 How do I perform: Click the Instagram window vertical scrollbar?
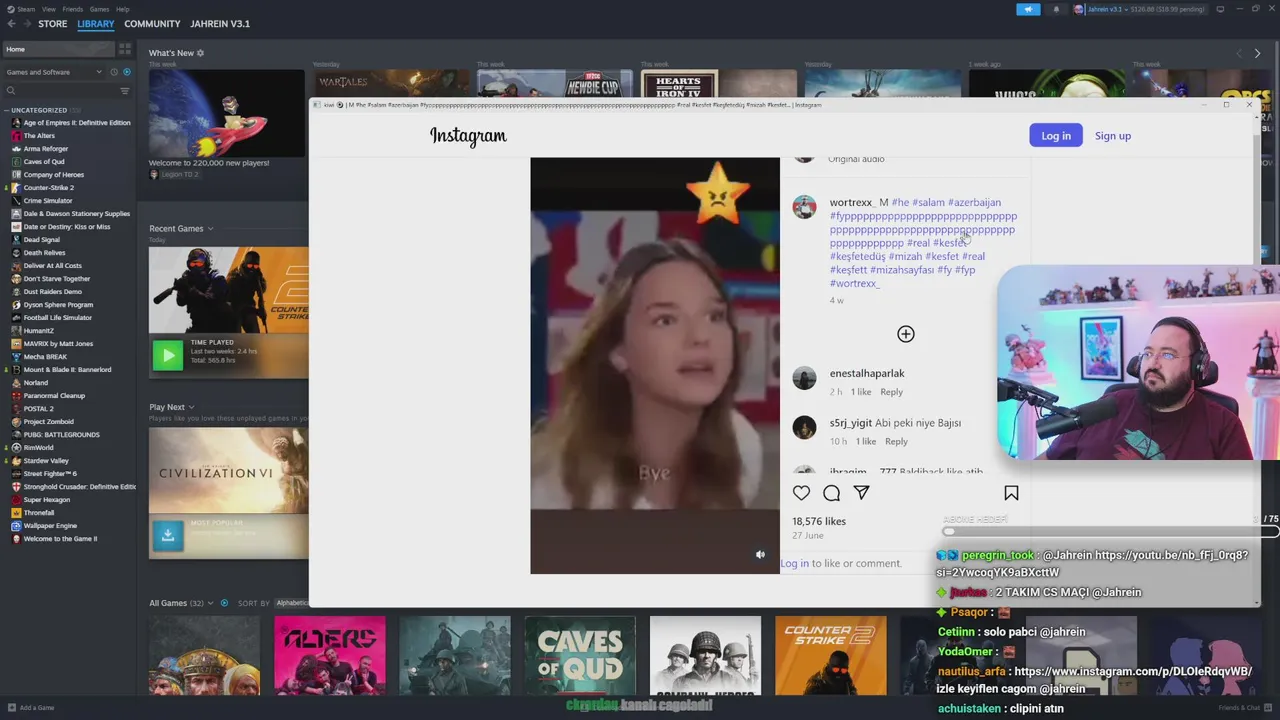[1256, 360]
